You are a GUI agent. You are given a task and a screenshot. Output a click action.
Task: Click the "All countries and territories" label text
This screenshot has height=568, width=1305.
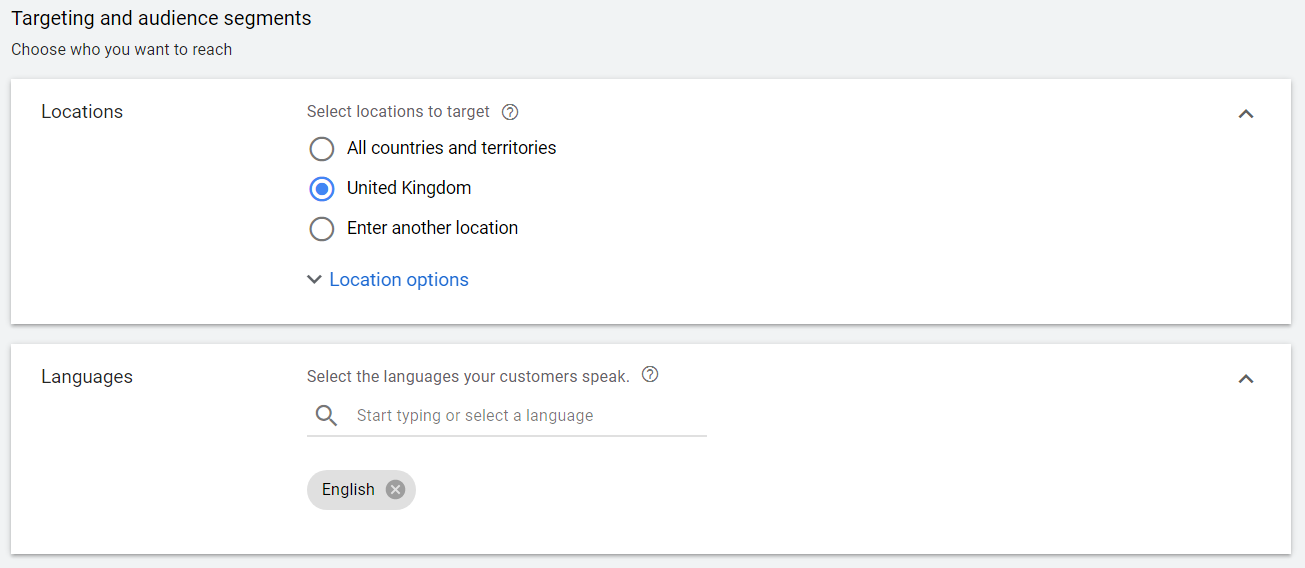click(x=451, y=148)
